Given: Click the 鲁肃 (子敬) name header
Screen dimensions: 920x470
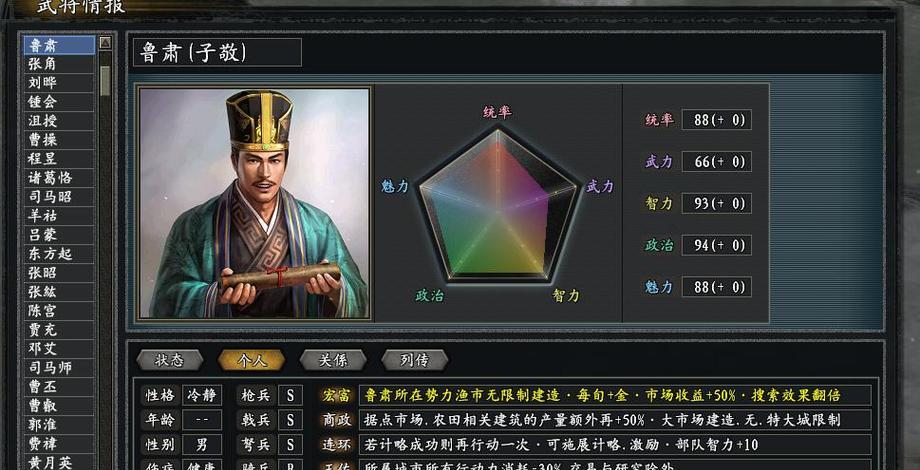Looking at the screenshot, I should point(217,52).
